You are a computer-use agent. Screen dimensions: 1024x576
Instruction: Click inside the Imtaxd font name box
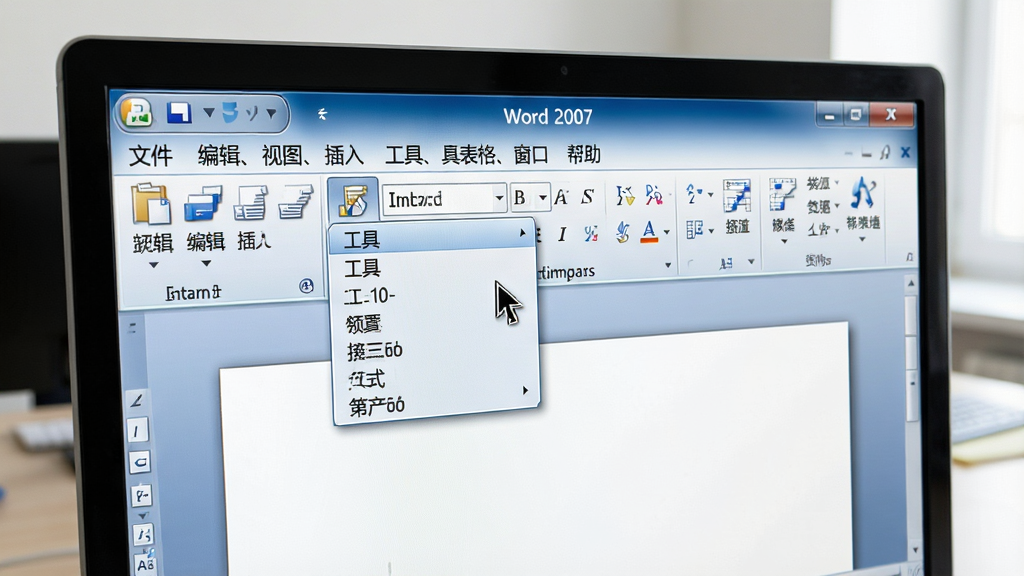click(437, 199)
